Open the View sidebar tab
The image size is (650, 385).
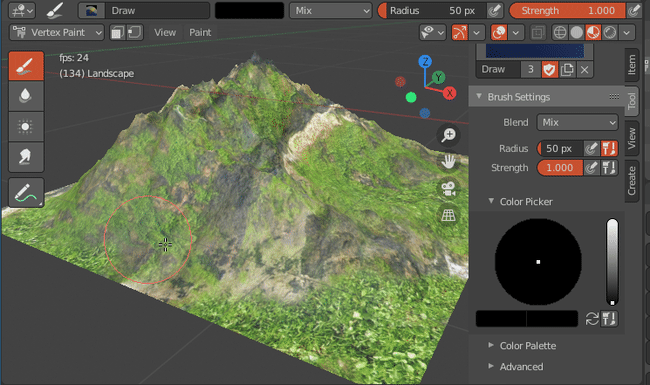(x=631, y=138)
